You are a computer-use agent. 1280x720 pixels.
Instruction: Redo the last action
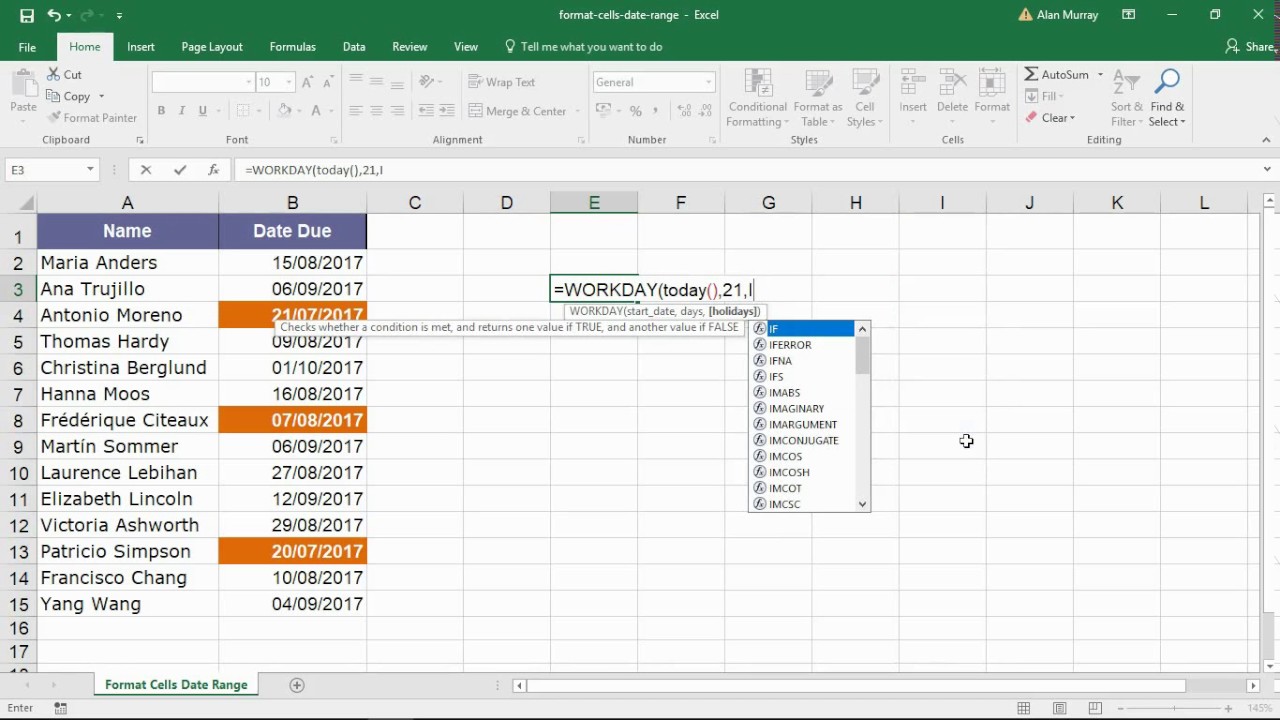click(89, 15)
